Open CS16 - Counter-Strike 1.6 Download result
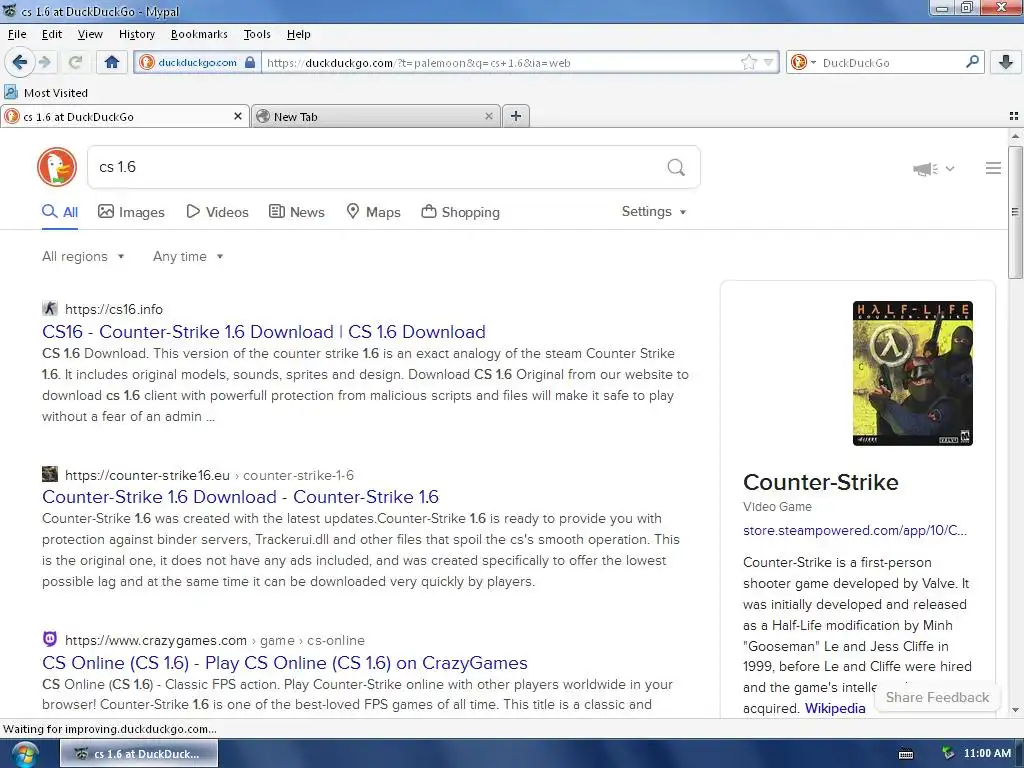This screenshot has height=768, width=1024. (264, 332)
